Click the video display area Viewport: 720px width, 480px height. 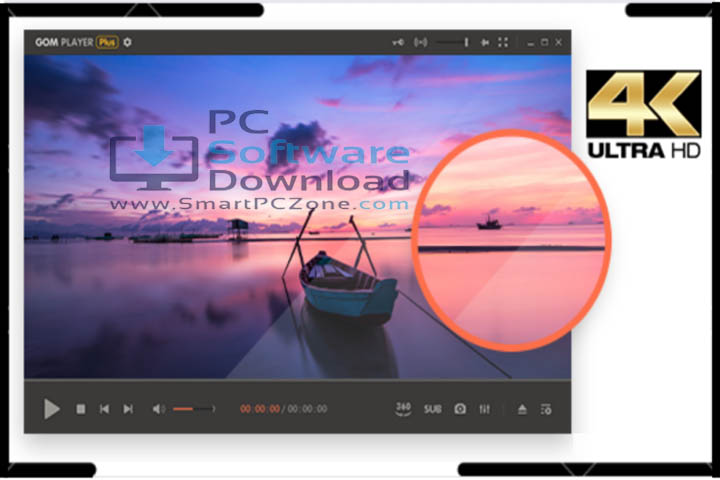298,217
